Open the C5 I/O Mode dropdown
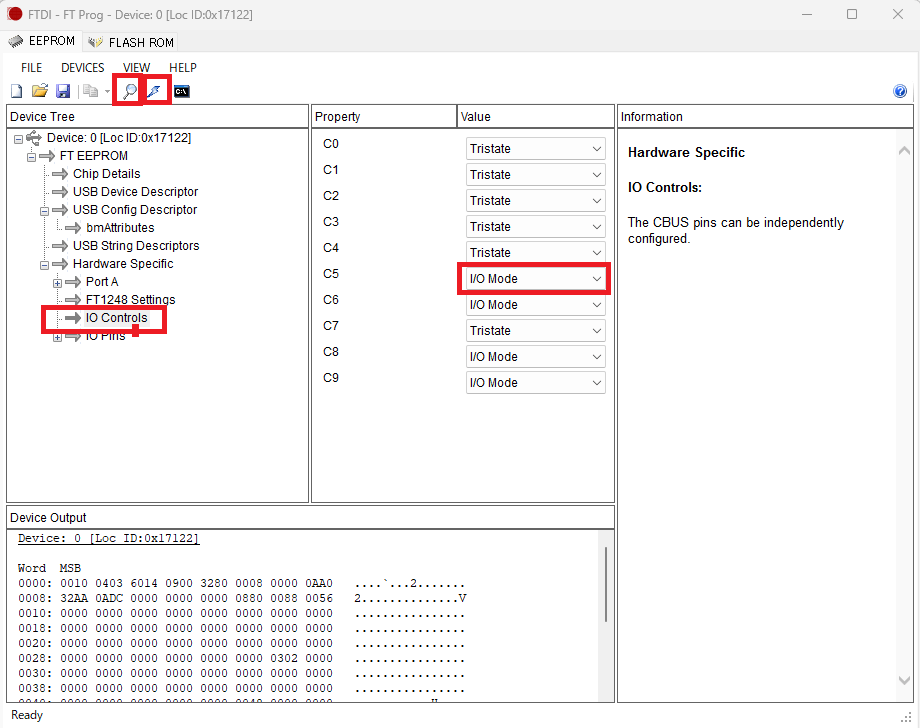This screenshot has height=728, width=920. pyautogui.click(x=536, y=279)
